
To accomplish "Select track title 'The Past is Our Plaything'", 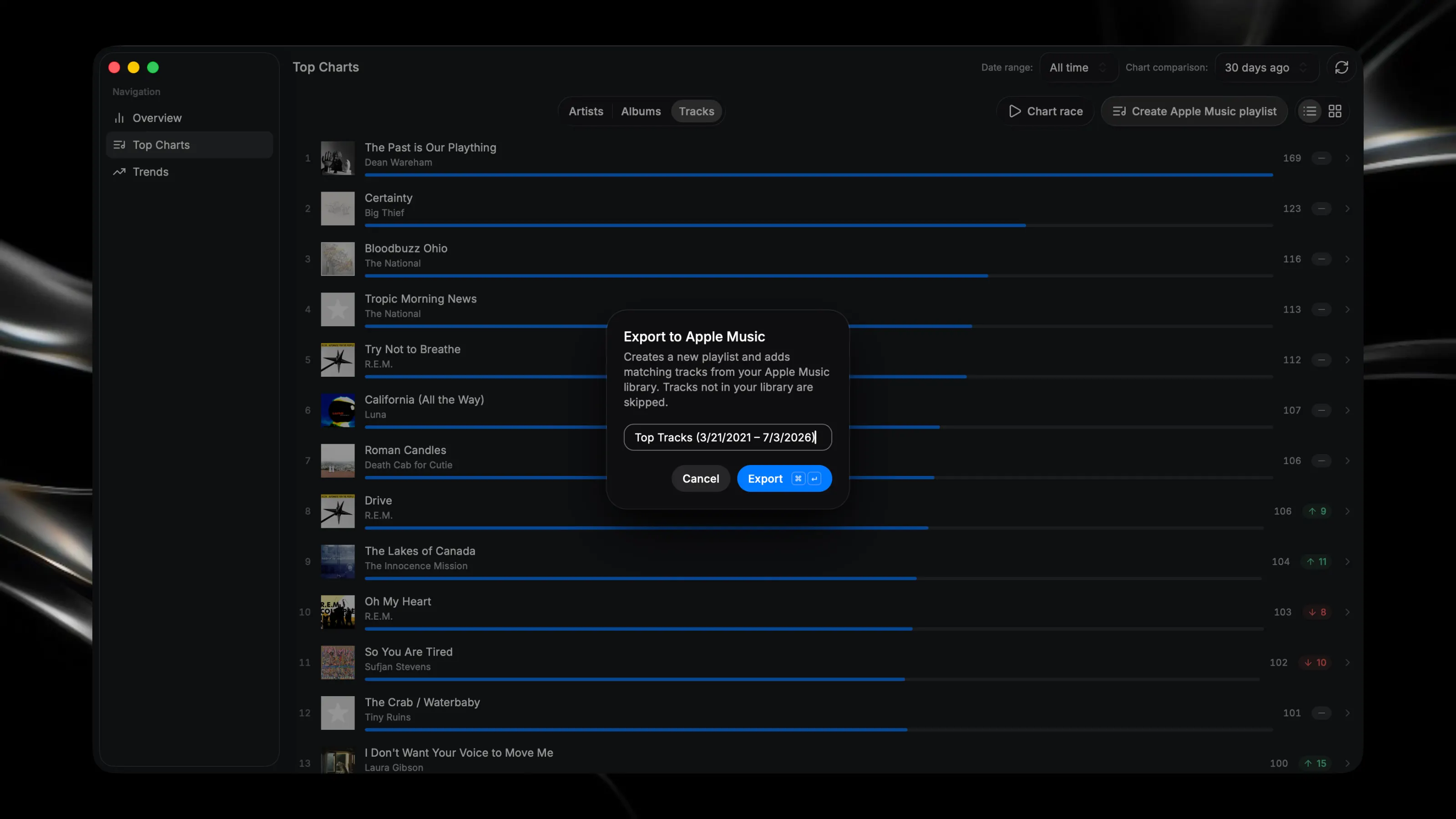I will (x=430, y=147).
